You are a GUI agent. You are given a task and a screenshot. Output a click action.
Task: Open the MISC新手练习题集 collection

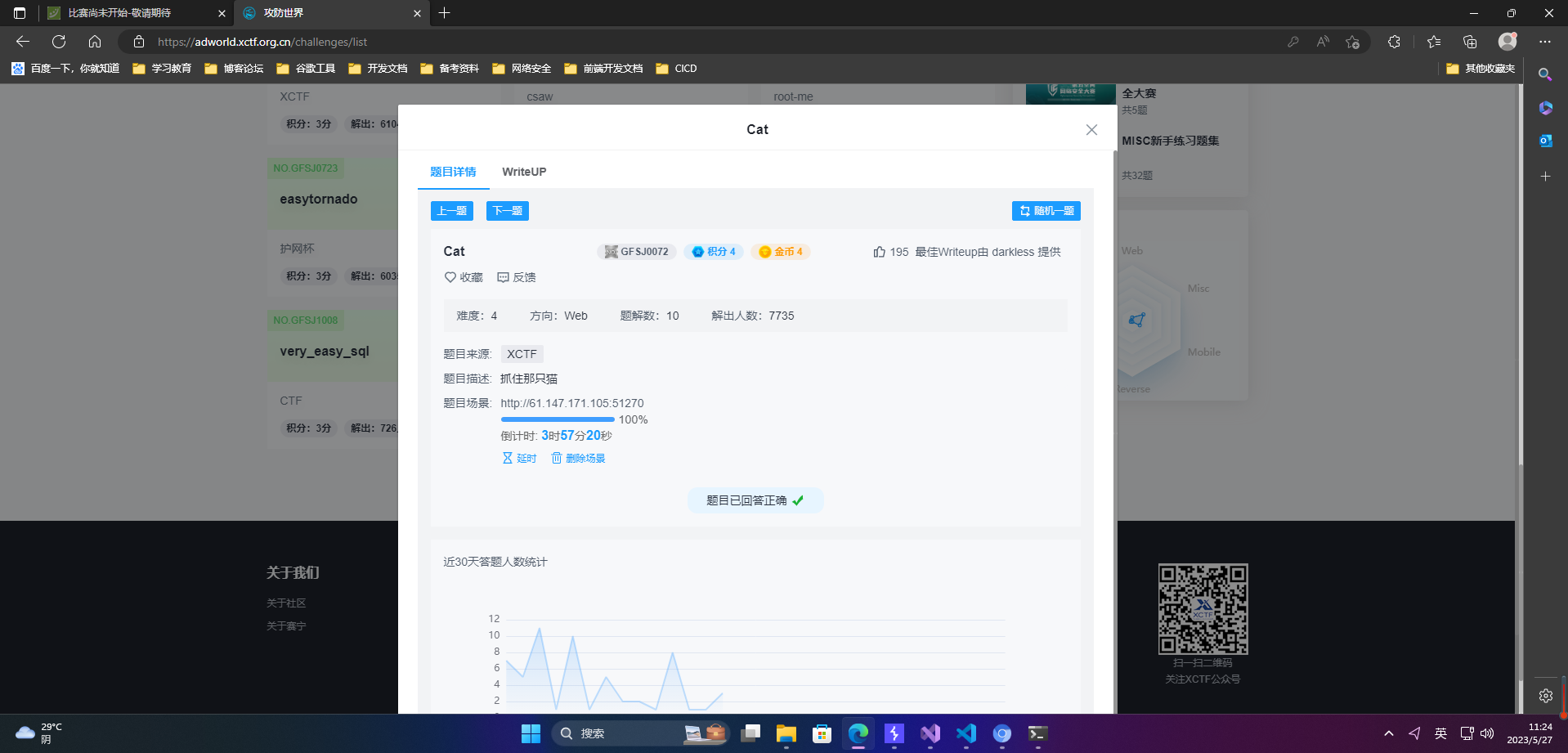1171,141
